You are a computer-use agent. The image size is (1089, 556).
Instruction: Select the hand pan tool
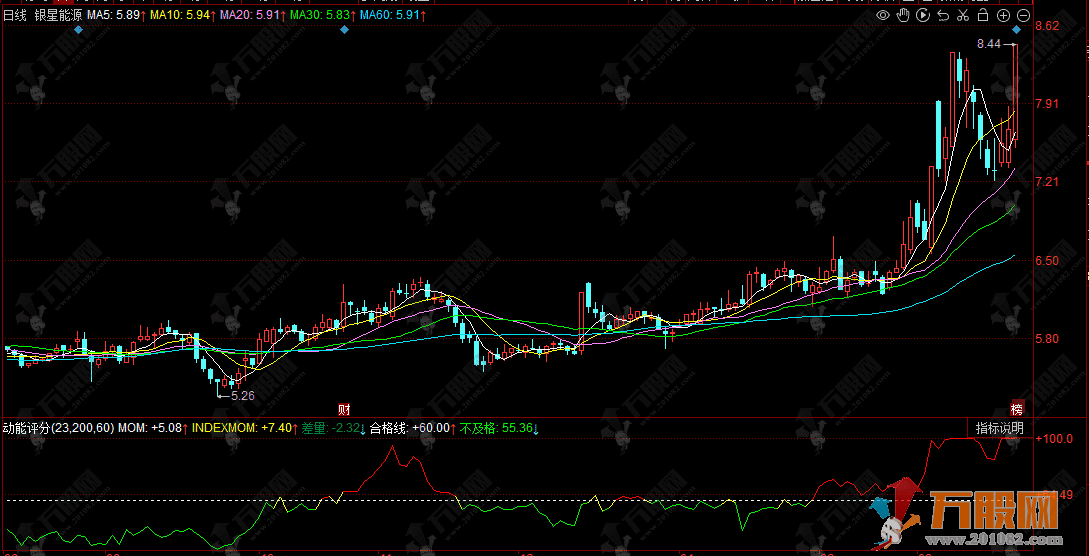pos(903,15)
